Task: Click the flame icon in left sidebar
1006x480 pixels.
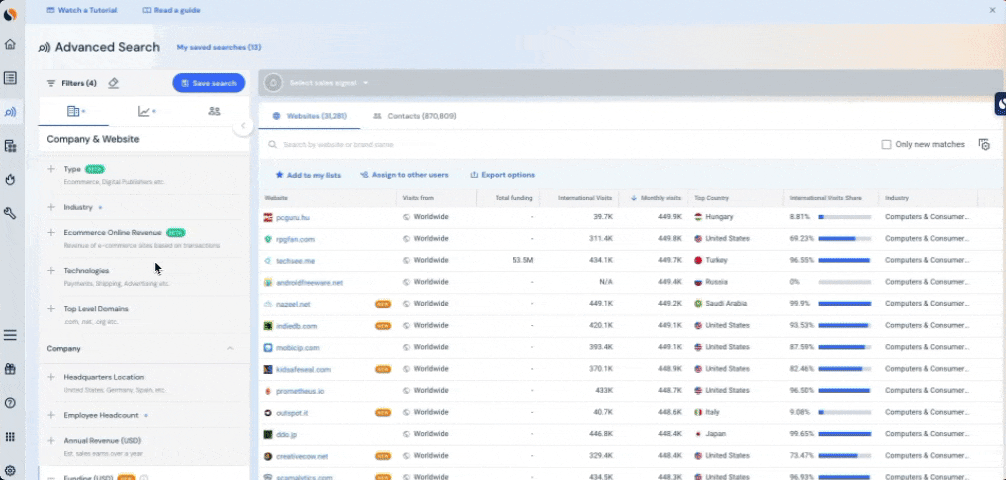Action: (10, 180)
